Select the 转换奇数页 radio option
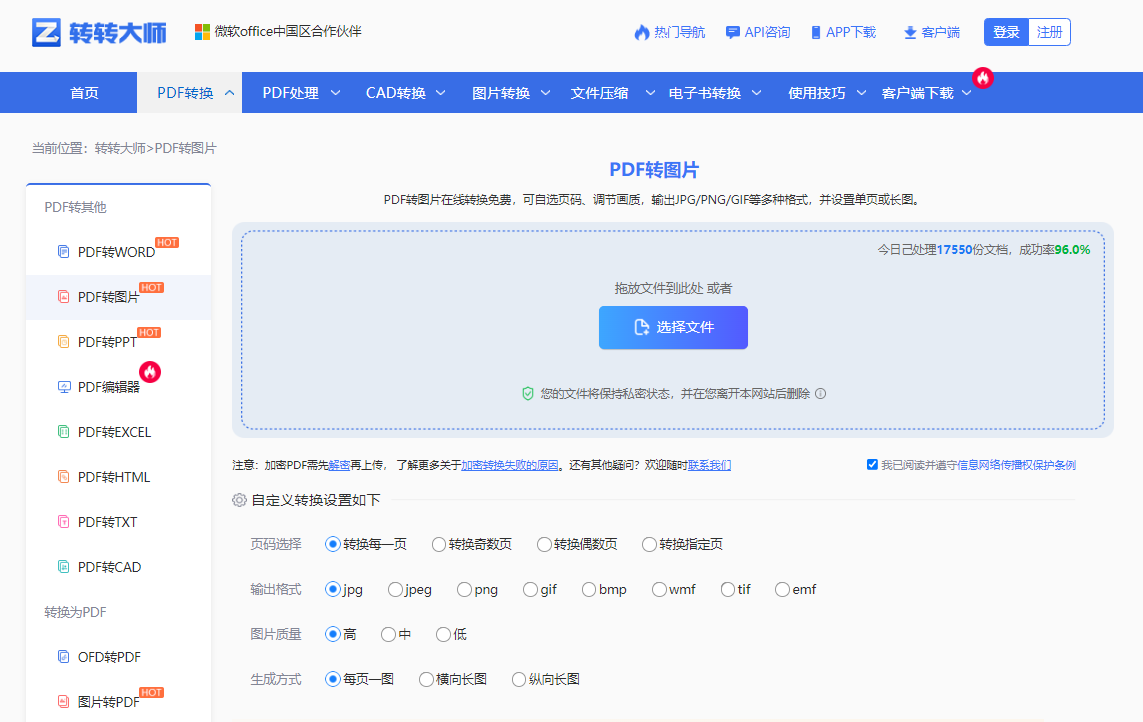Viewport: 1143px width, 722px height. pos(439,545)
